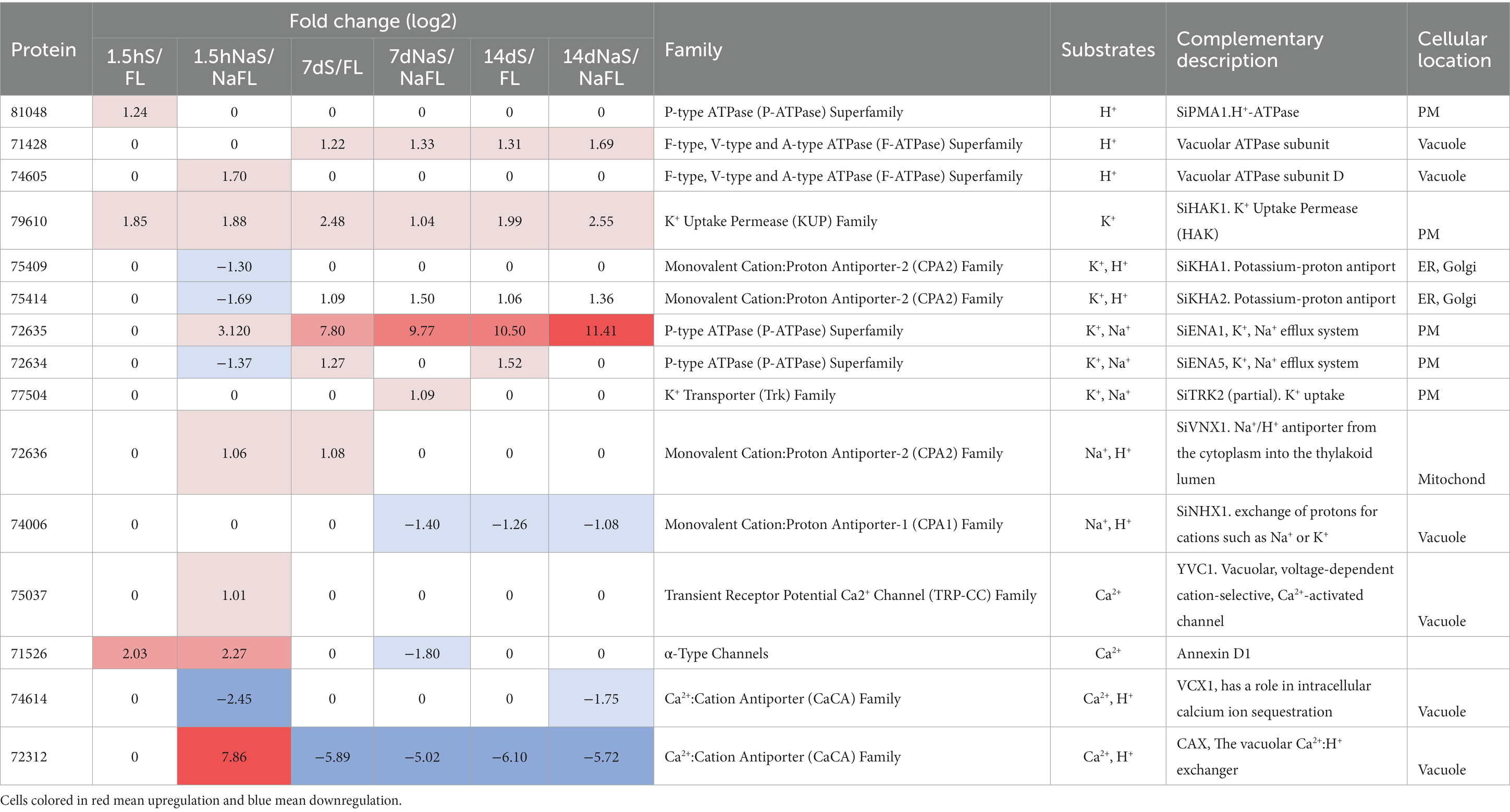Select protein ID 72635
Screen dimensions: 1510x812
point(29,330)
